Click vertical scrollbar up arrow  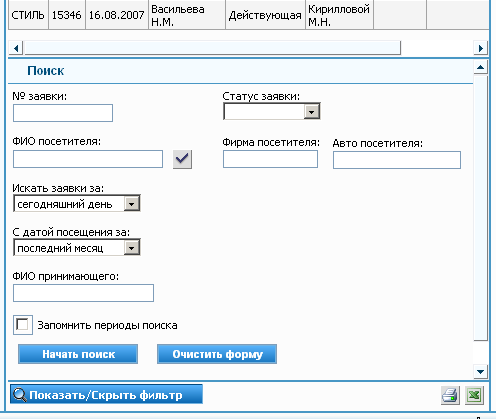[x=480, y=67]
